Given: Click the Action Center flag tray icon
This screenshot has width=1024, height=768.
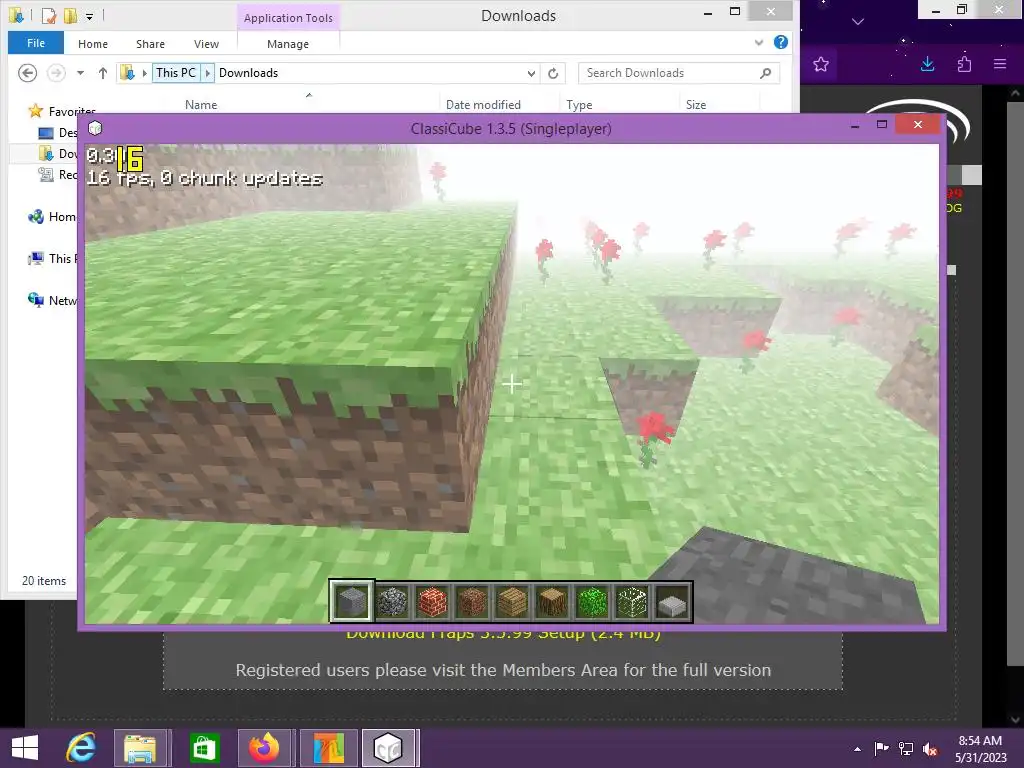Looking at the screenshot, I should click(x=882, y=749).
